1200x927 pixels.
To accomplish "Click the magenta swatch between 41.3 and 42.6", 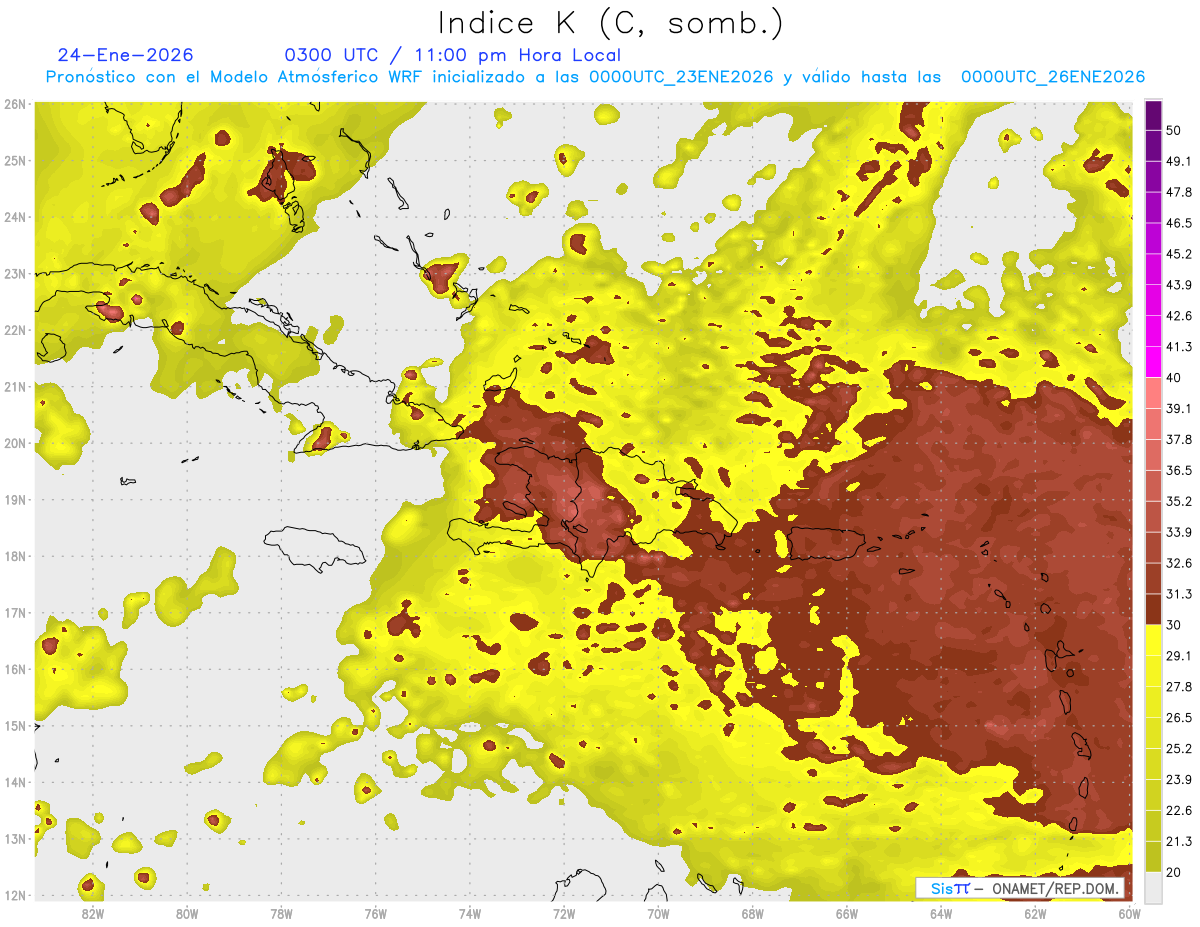I will (x=1154, y=331).
